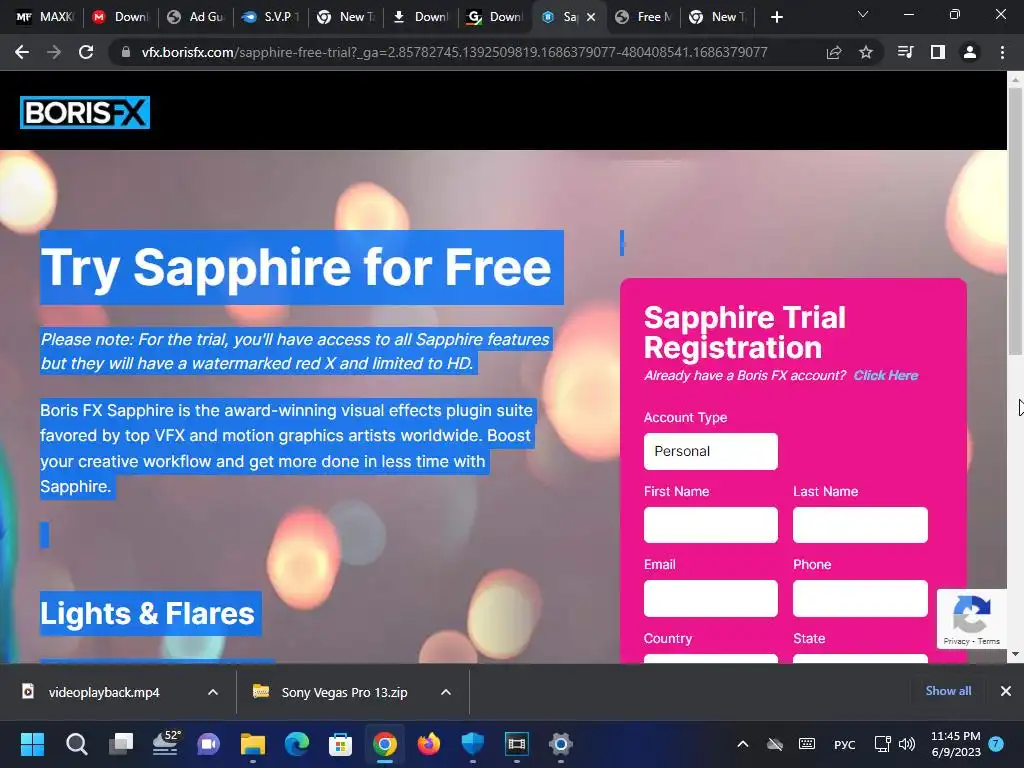Open the weather widget showing 52°
The width and height of the screenshot is (1024, 768).
165,744
